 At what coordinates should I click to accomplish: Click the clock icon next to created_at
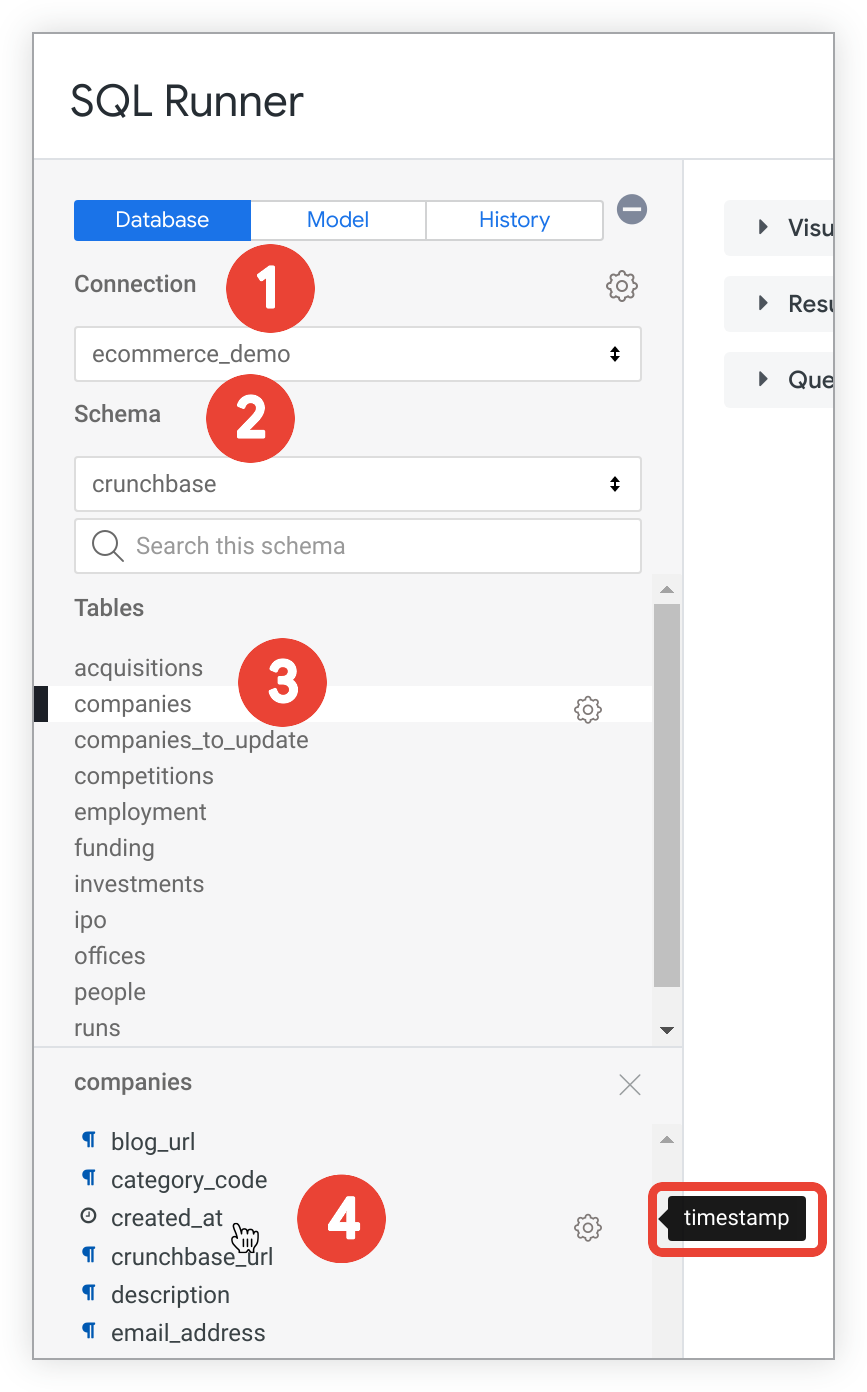[89, 1217]
